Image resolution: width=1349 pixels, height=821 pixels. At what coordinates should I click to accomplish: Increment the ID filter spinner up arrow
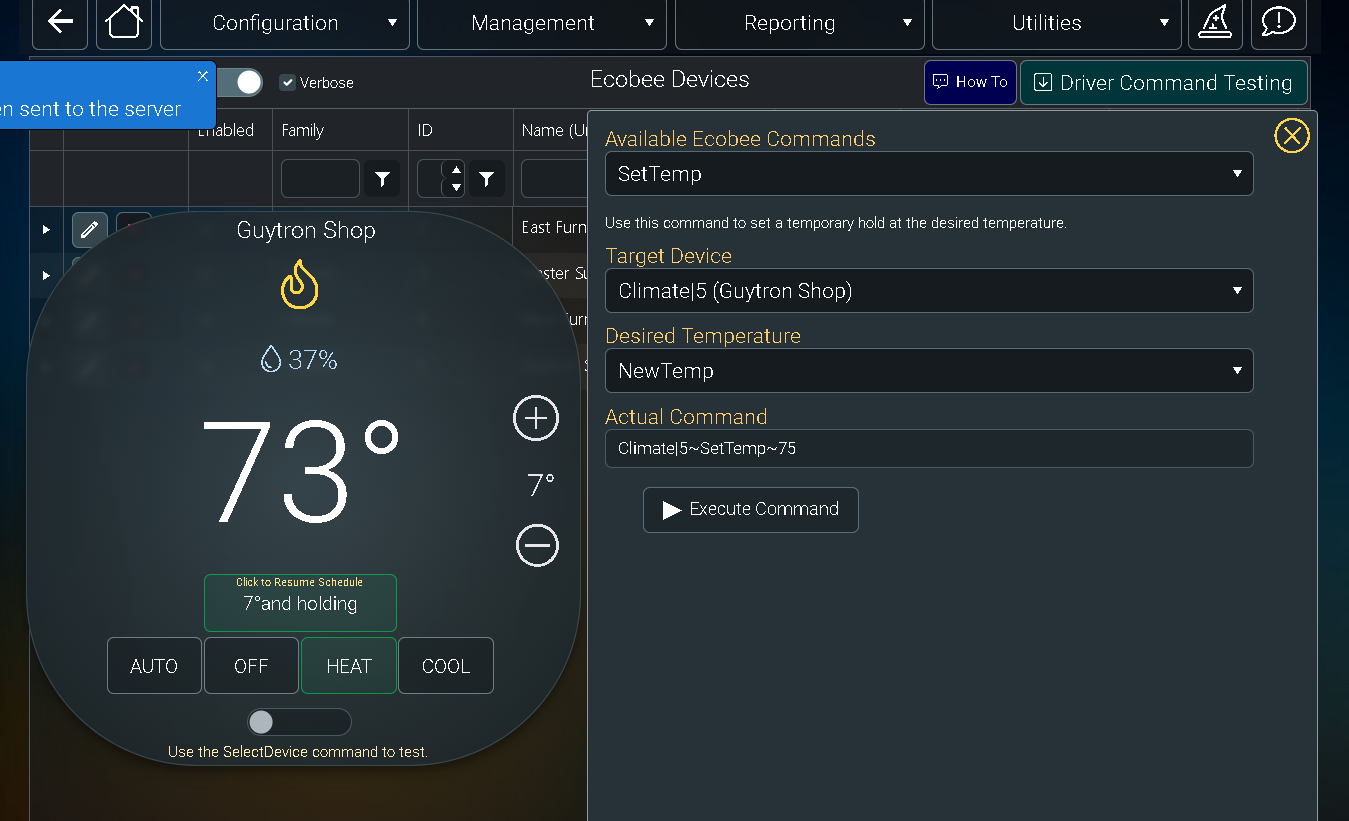pos(456,170)
